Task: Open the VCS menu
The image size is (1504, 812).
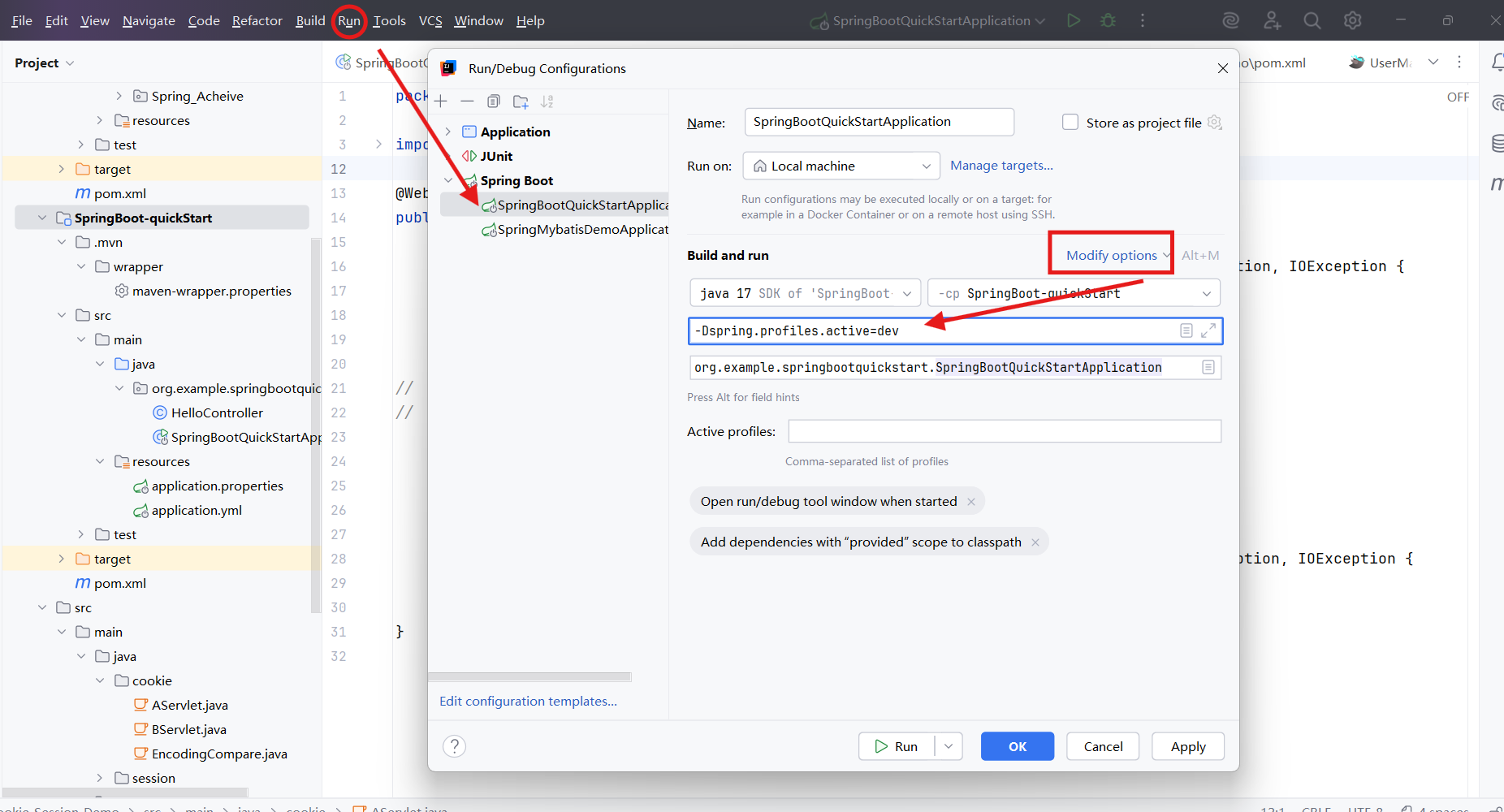Action: 430,20
